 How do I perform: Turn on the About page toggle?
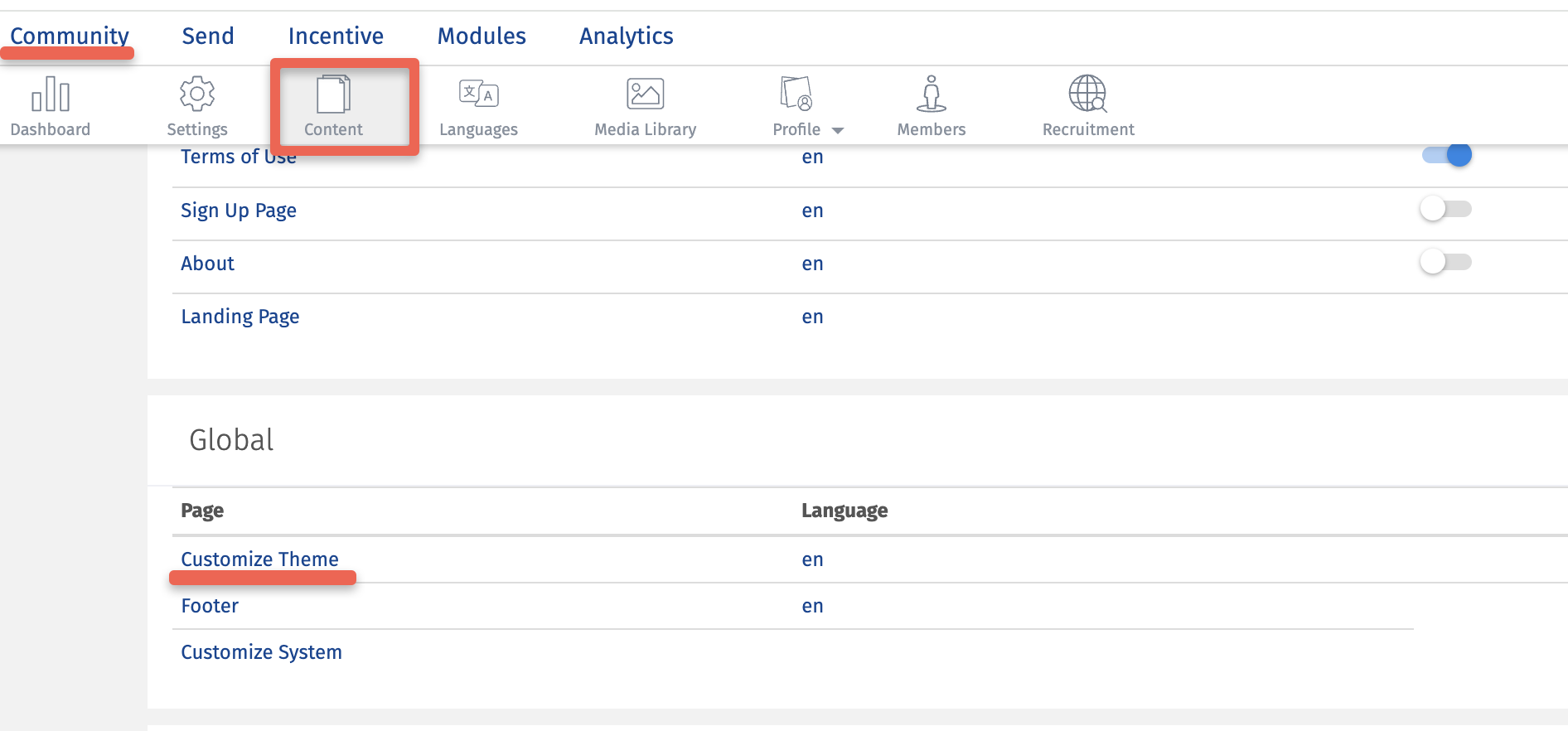(1446, 262)
